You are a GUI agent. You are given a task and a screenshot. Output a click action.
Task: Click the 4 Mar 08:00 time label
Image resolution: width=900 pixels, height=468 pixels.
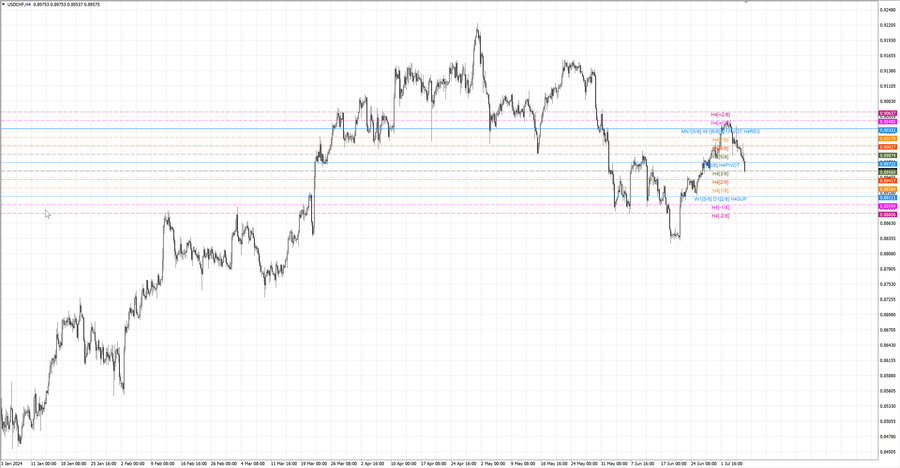click(x=253, y=463)
